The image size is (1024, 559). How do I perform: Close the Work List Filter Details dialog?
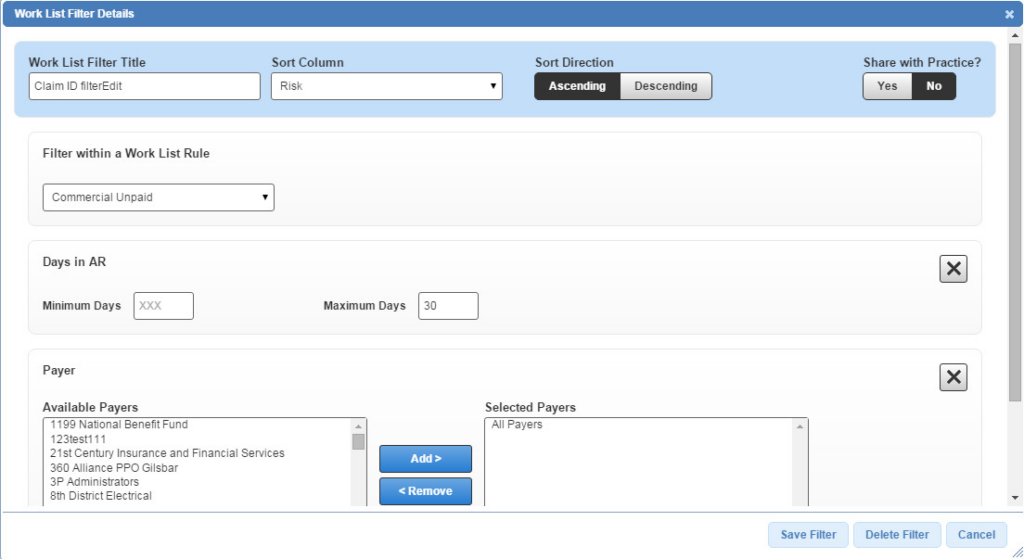click(x=1009, y=14)
